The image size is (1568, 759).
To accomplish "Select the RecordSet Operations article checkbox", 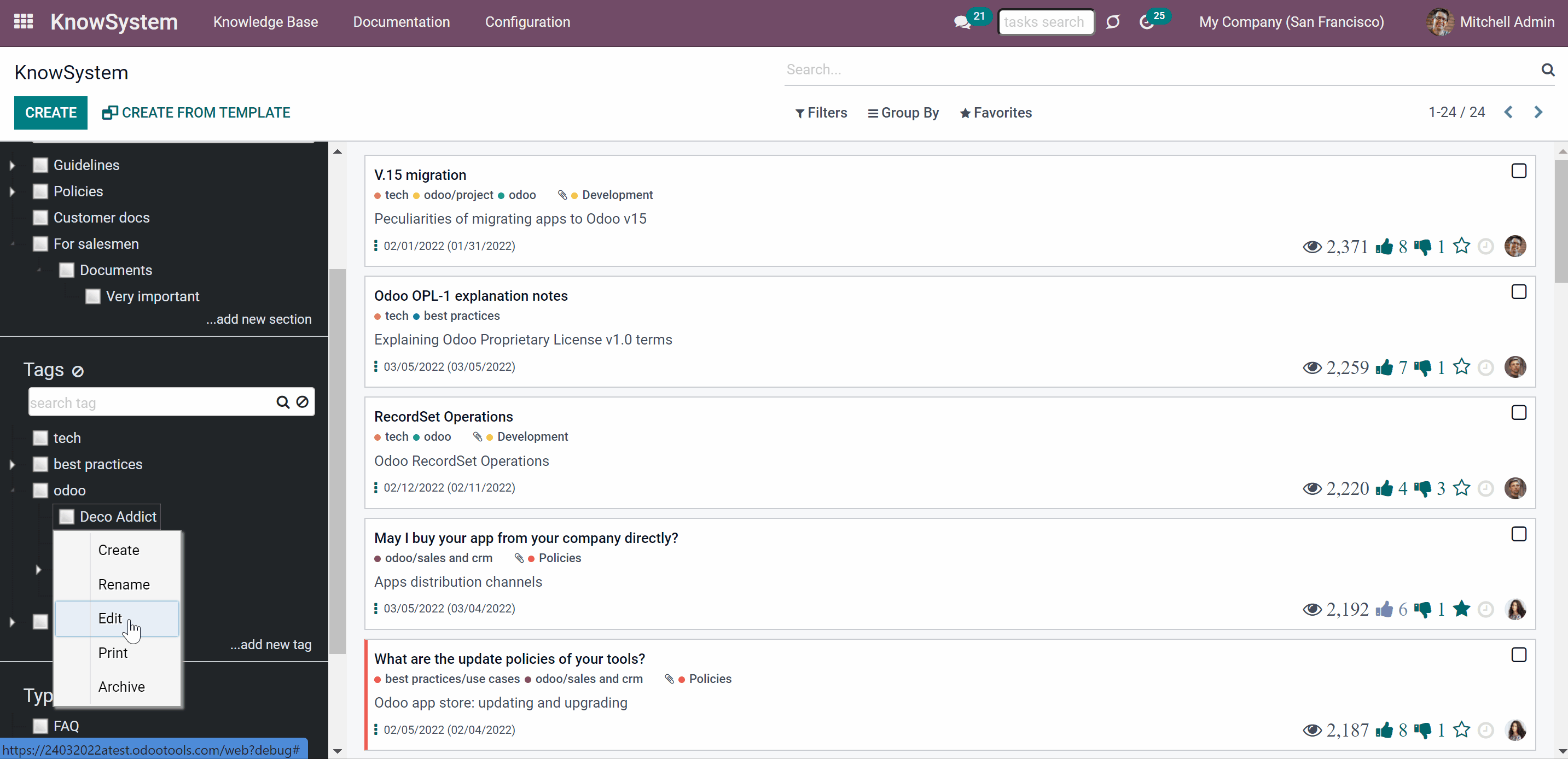I will [1519, 412].
